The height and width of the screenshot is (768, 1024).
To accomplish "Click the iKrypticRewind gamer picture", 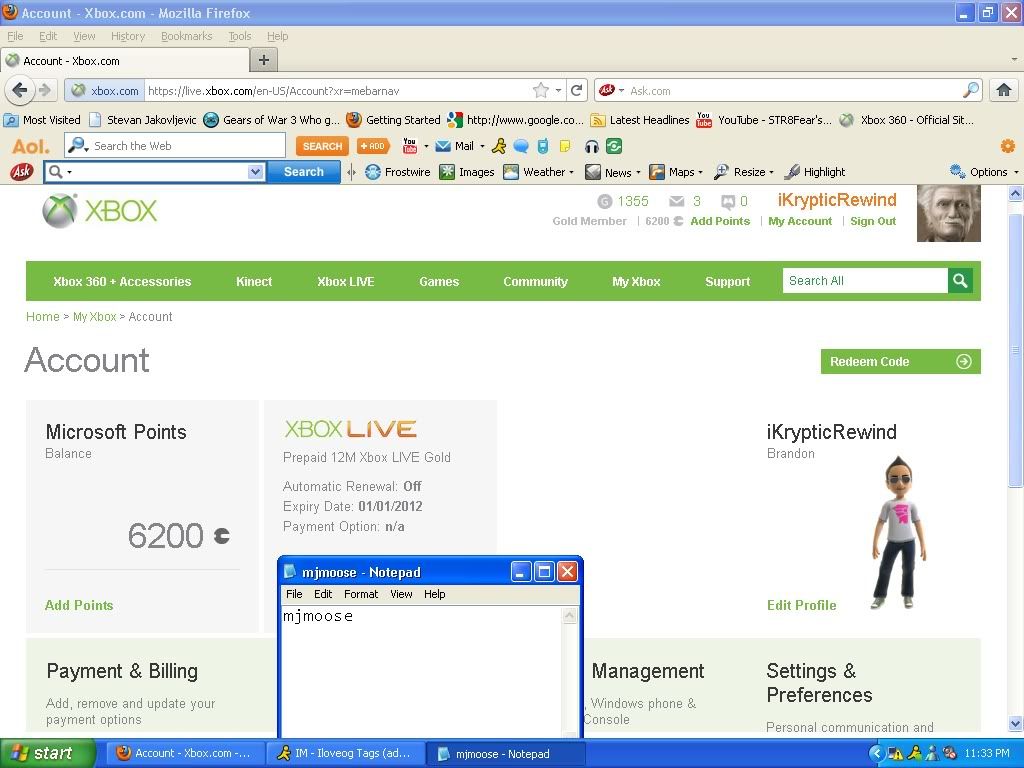I will [948, 214].
